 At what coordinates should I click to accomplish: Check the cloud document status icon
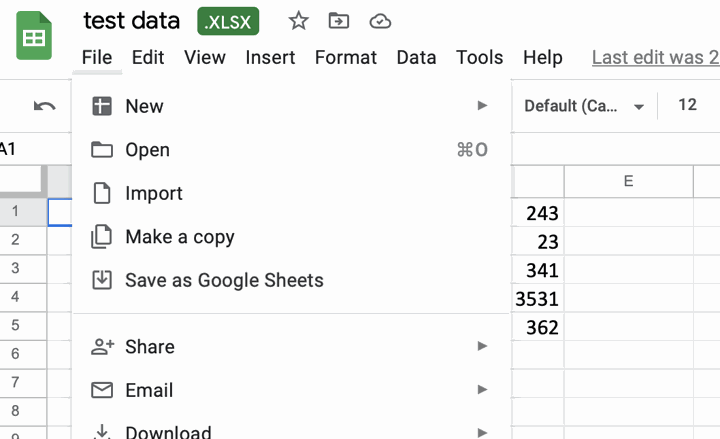(x=380, y=21)
